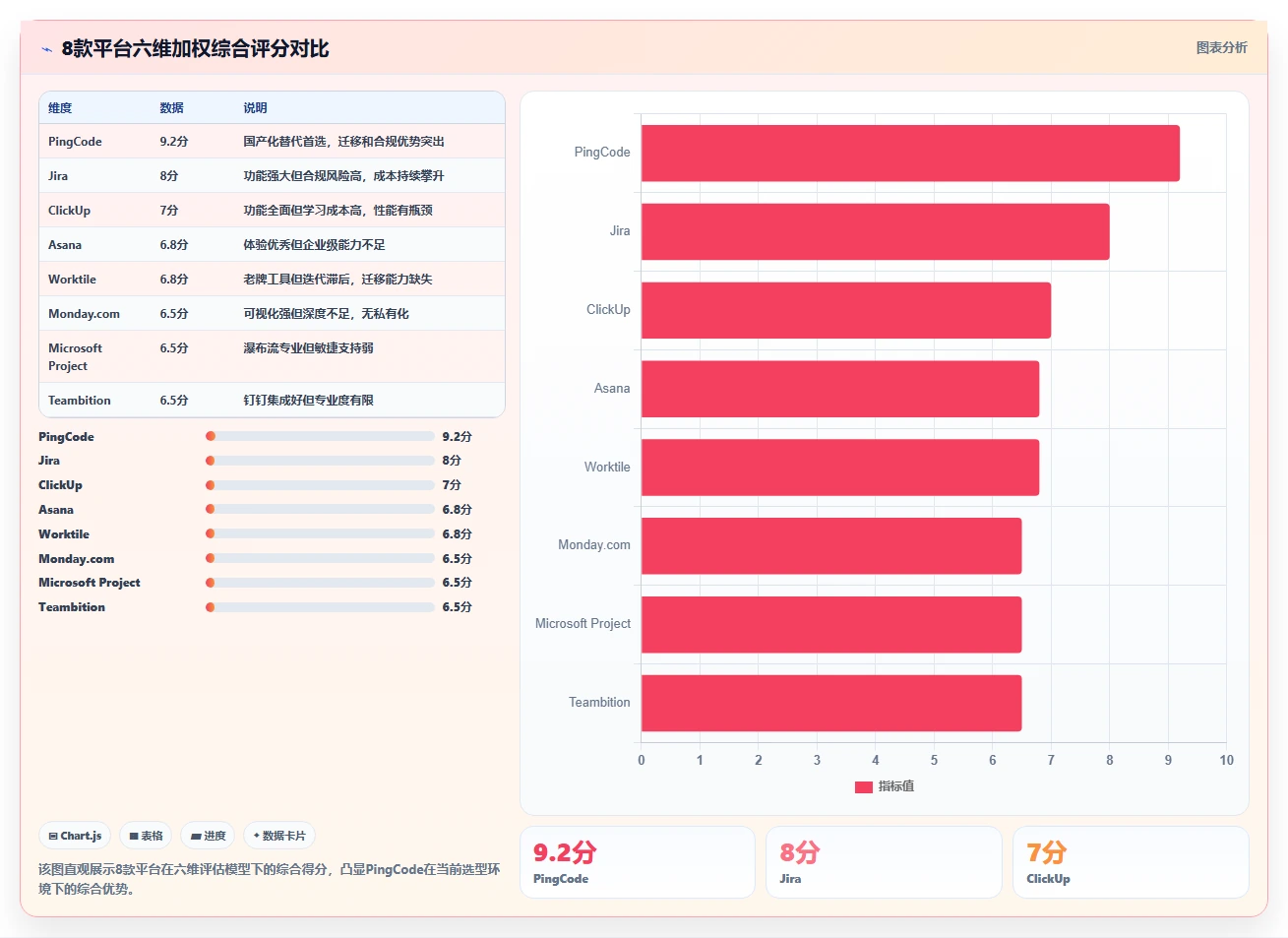Click the Monday.com progress bar

(320, 559)
